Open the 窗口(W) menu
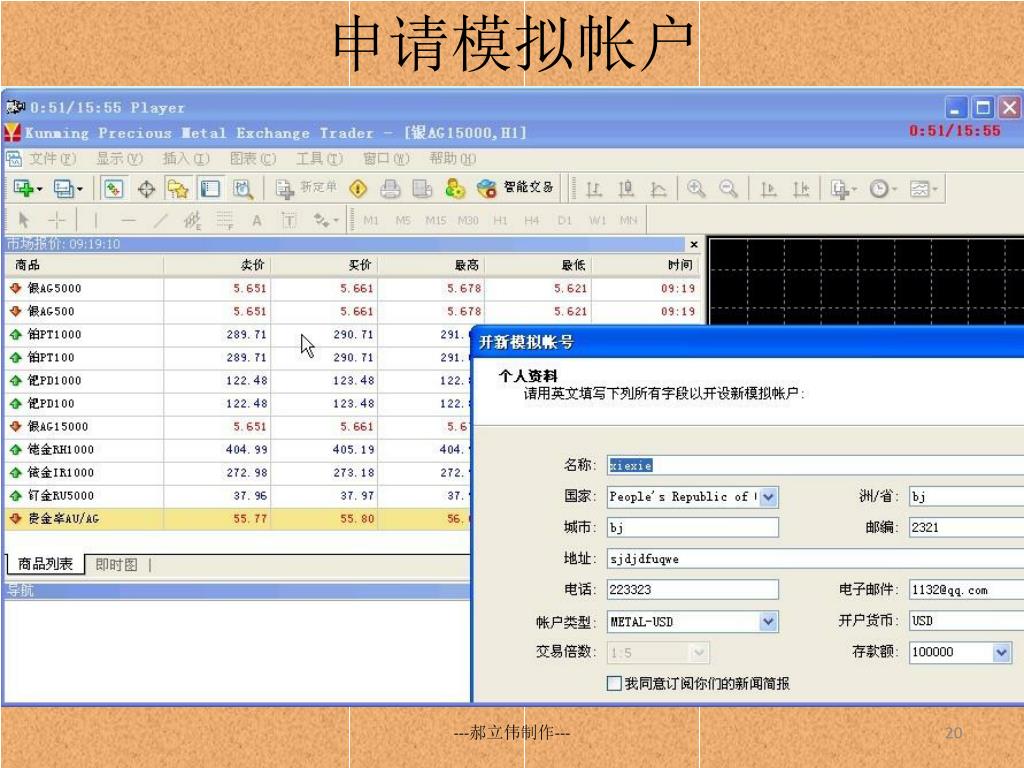The width and height of the screenshot is (1024, 768). (386, 159)
